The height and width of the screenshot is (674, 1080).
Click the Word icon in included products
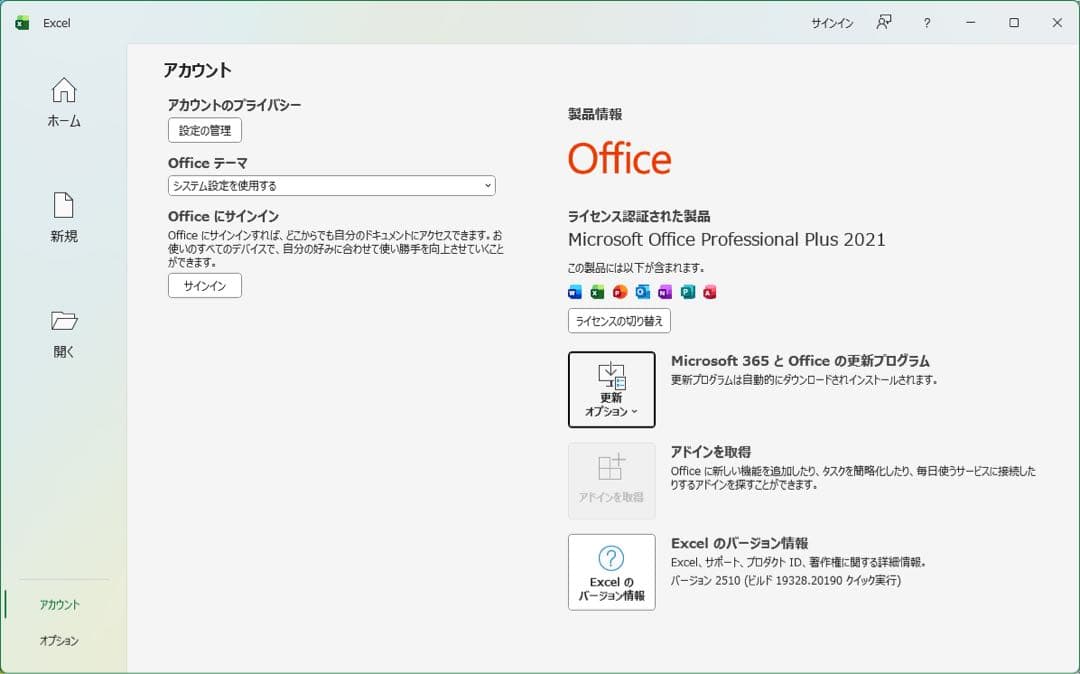click(574, 291)
